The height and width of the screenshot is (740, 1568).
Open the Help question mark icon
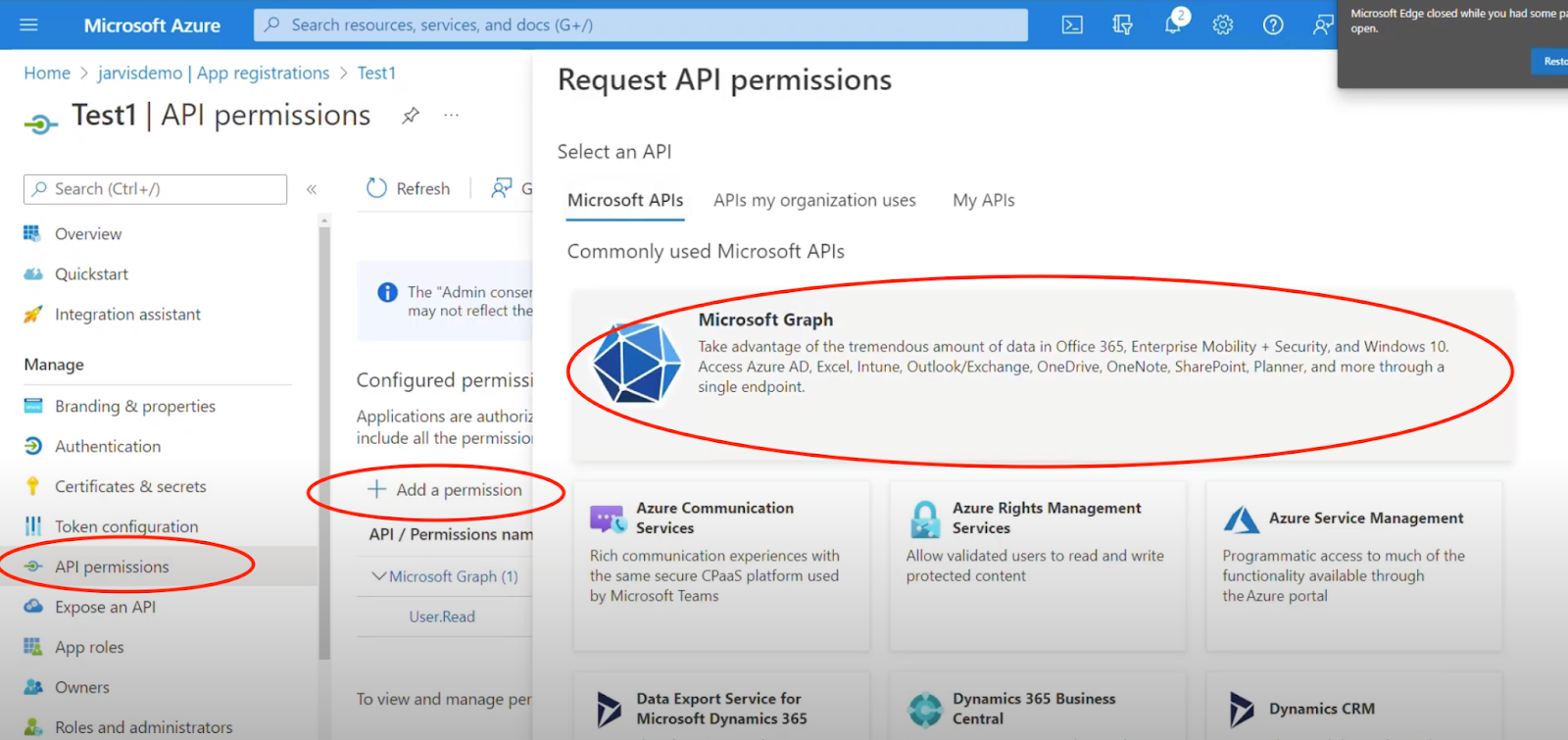(1273, 25)
